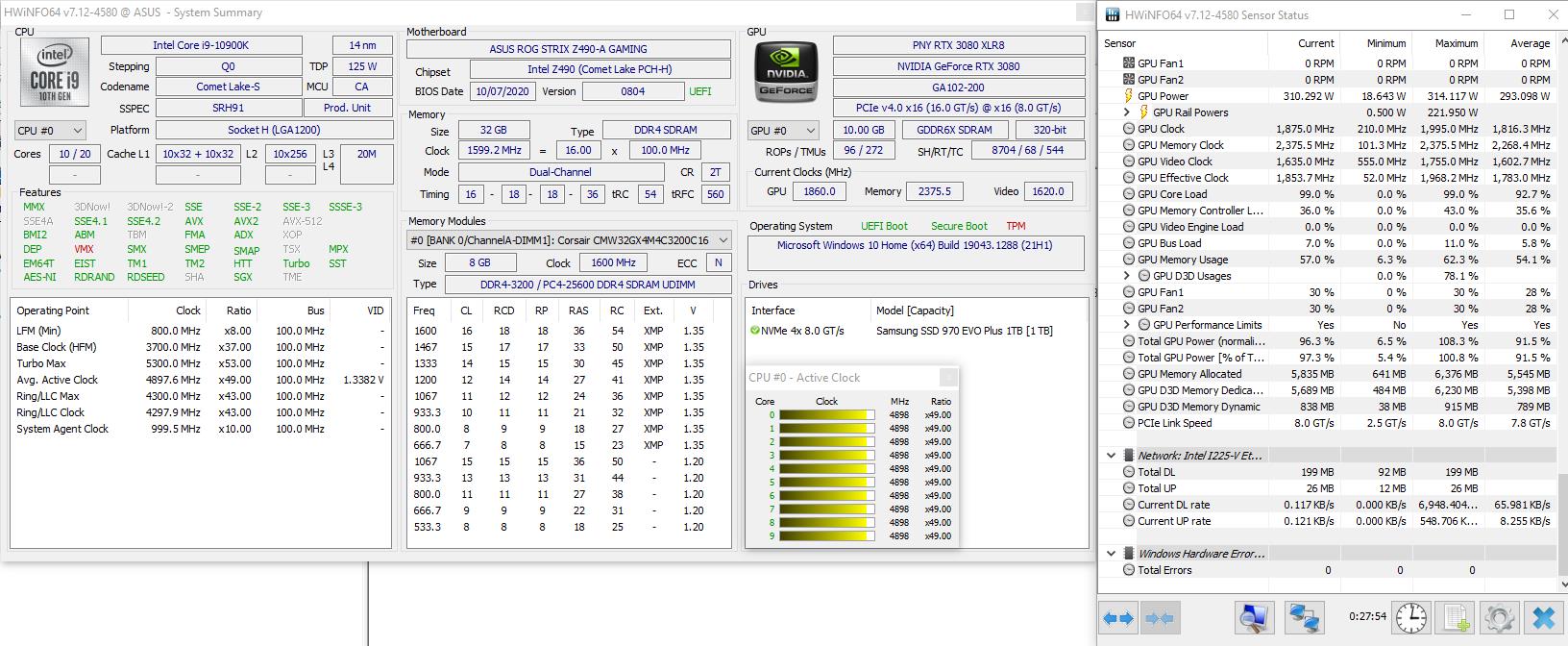The image size is (1568, 646).
Task: Click the Samsung SSD 970 EVO Plus drive entry
Action: pos(964,331)
